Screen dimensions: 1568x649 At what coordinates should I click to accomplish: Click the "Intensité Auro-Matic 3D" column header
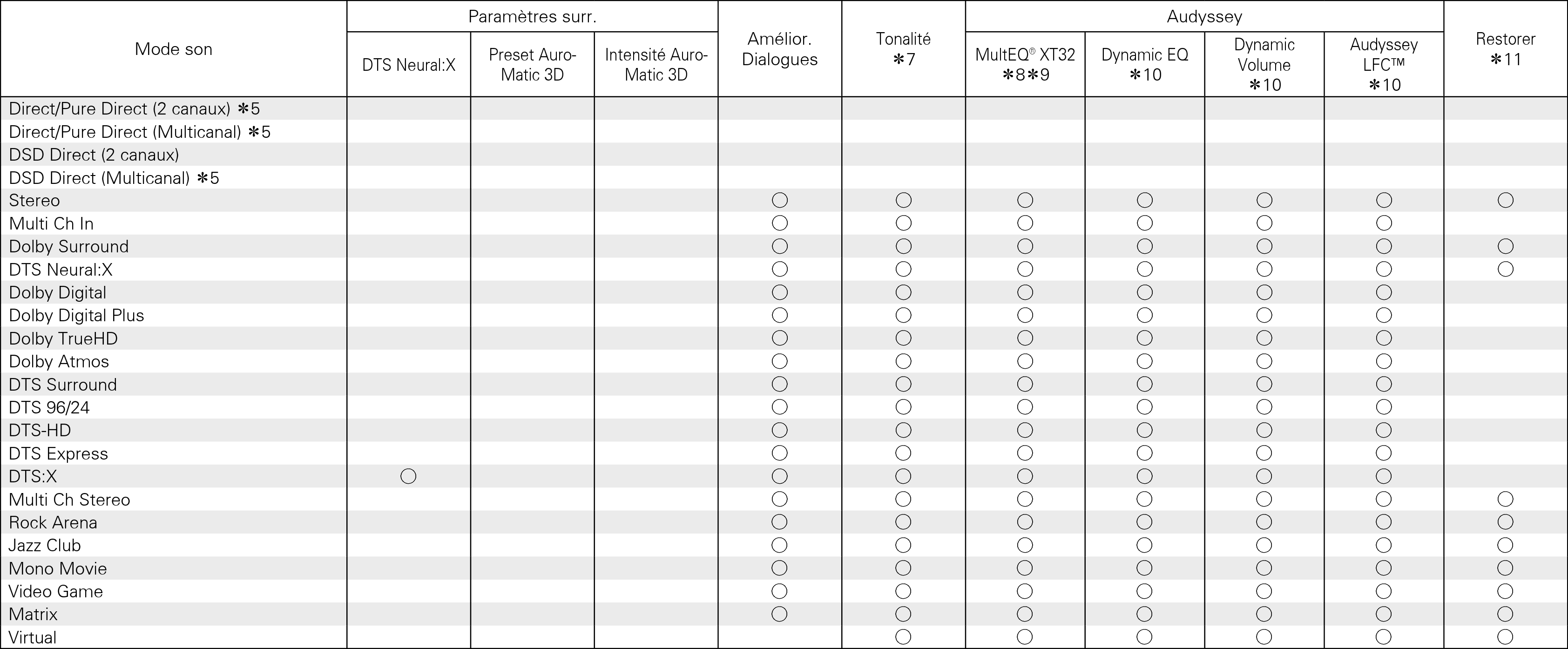[656, 65]
